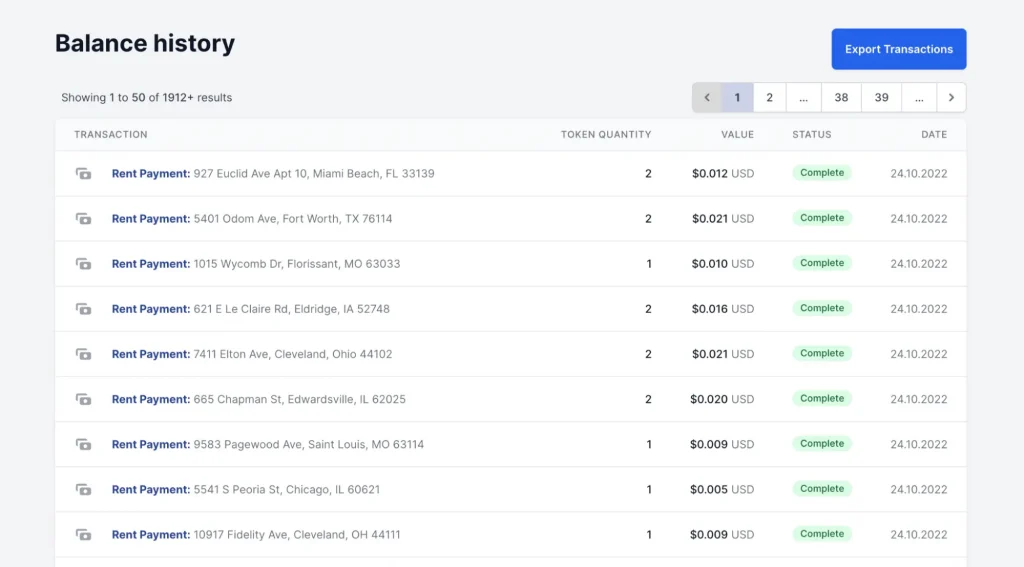Click the Complete status badge on Euclid Ave row
Screen dimensions: 1024x567
click(822, 173)
